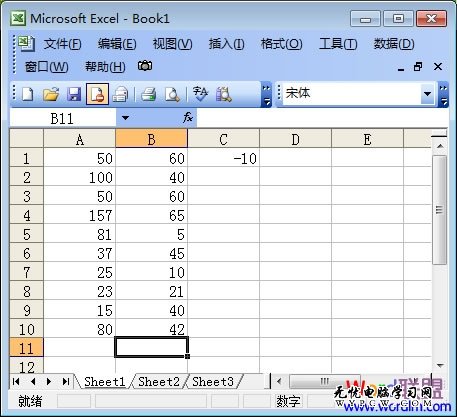Close the workbook with the inner X
Screen dimensions: 457x417
point(438,67)
